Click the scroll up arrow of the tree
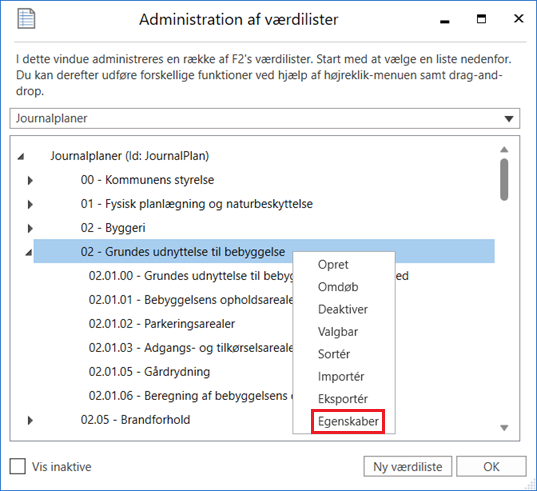 click(504, 150)
